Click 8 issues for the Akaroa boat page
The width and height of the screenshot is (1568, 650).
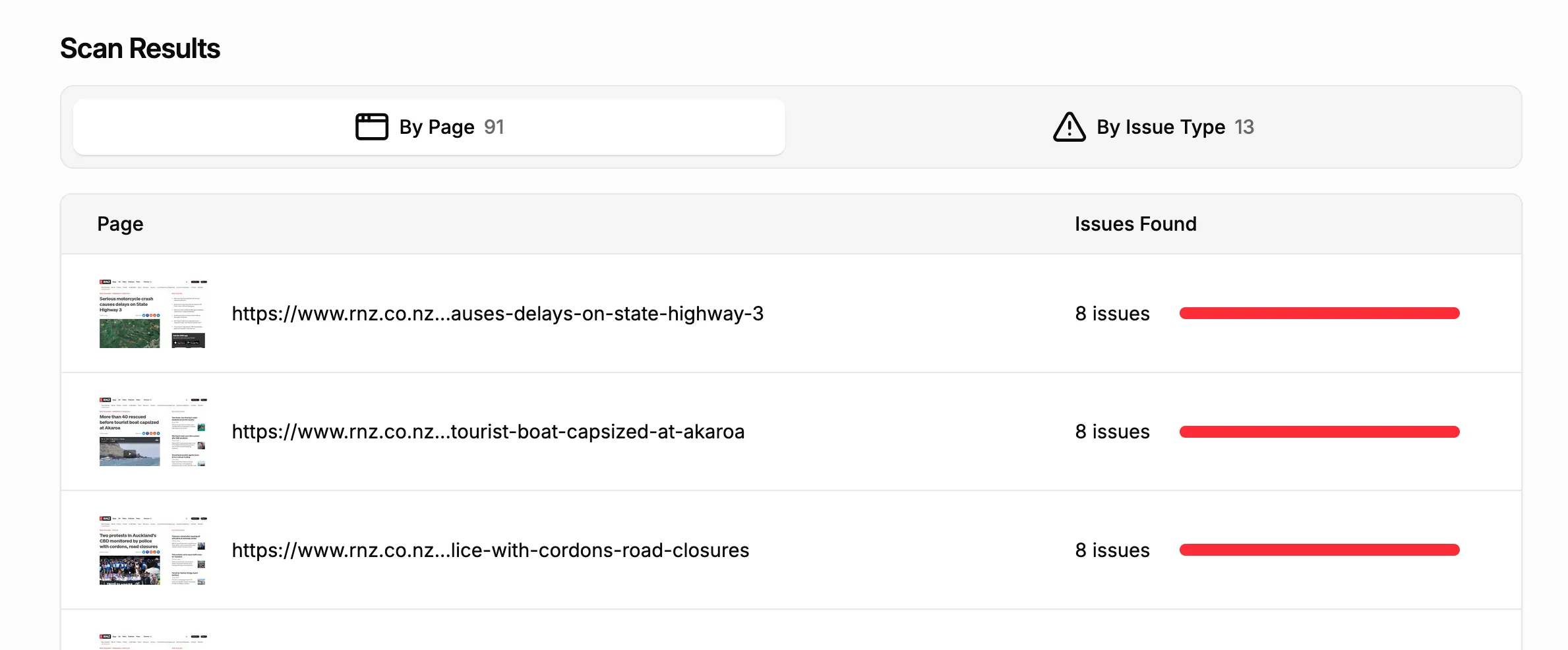(1112, 432)
